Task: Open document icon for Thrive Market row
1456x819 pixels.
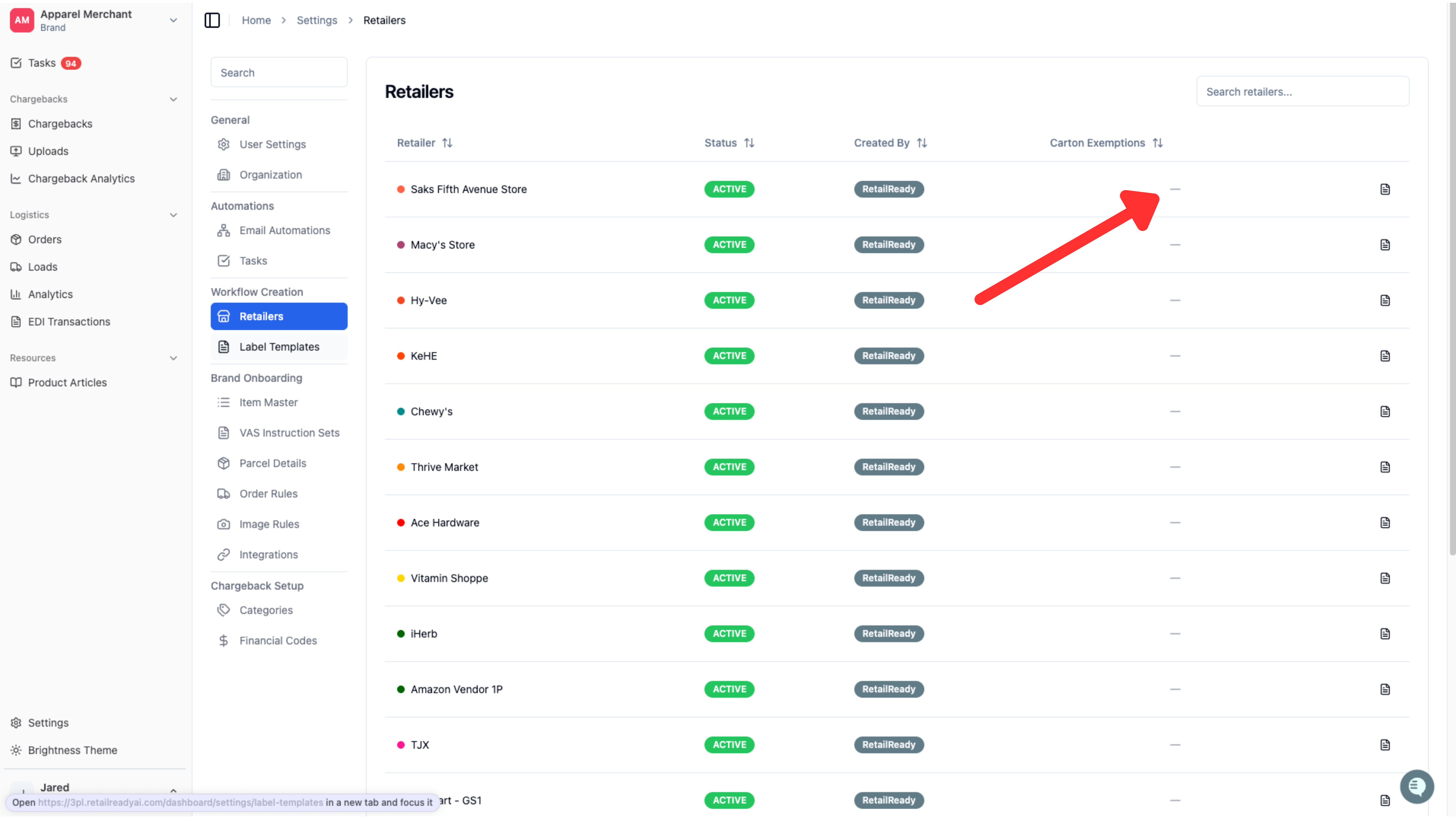Action: pos(1385,467)
